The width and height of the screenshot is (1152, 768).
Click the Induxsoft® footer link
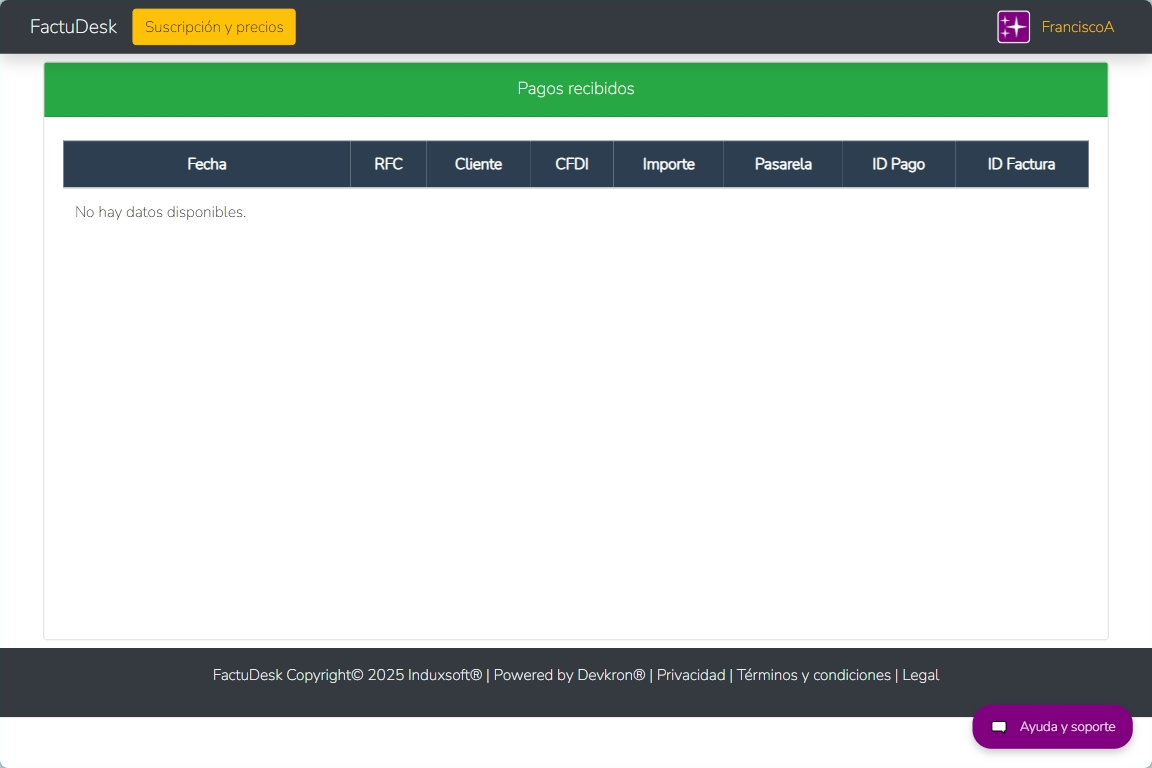coord(445,675)
